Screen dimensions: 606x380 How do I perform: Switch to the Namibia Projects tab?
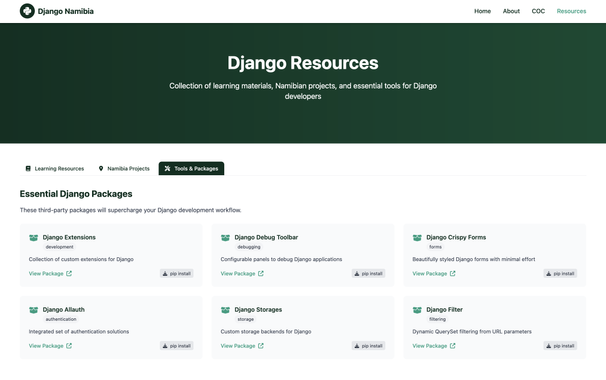(x=124, y=169)
